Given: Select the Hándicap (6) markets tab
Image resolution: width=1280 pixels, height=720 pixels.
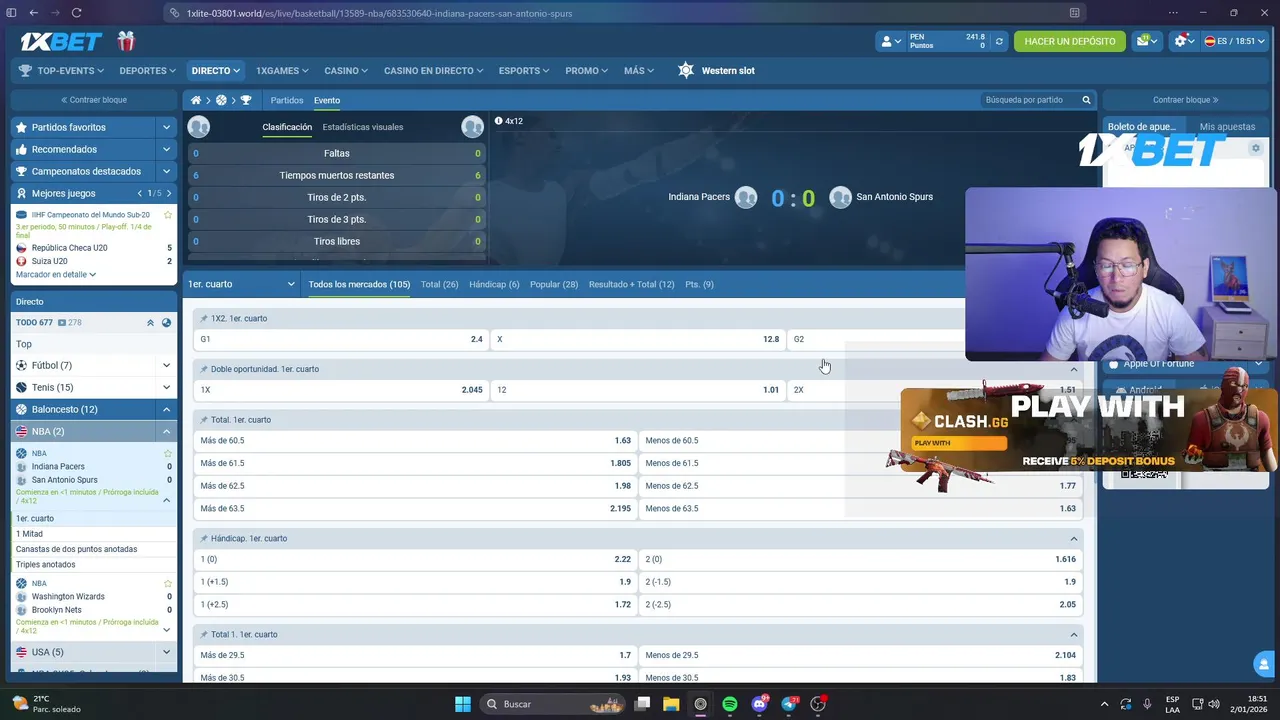Looking at the screenshot, I should (x=494, y=284).
